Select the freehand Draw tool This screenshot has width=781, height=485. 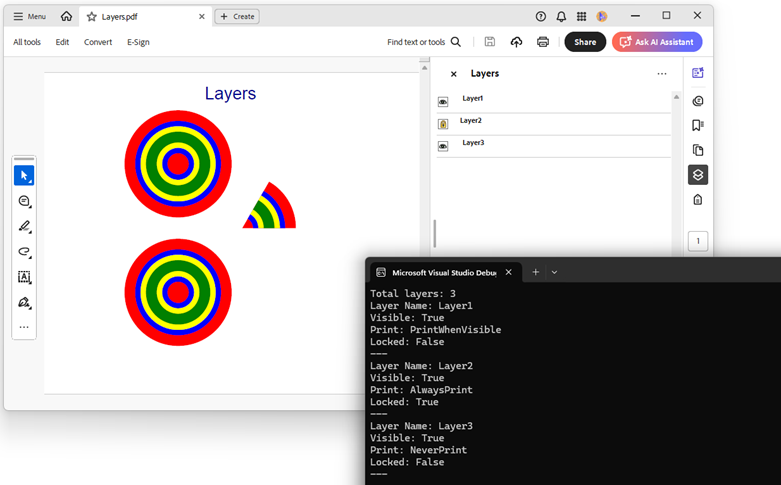[x=24, y=252]
